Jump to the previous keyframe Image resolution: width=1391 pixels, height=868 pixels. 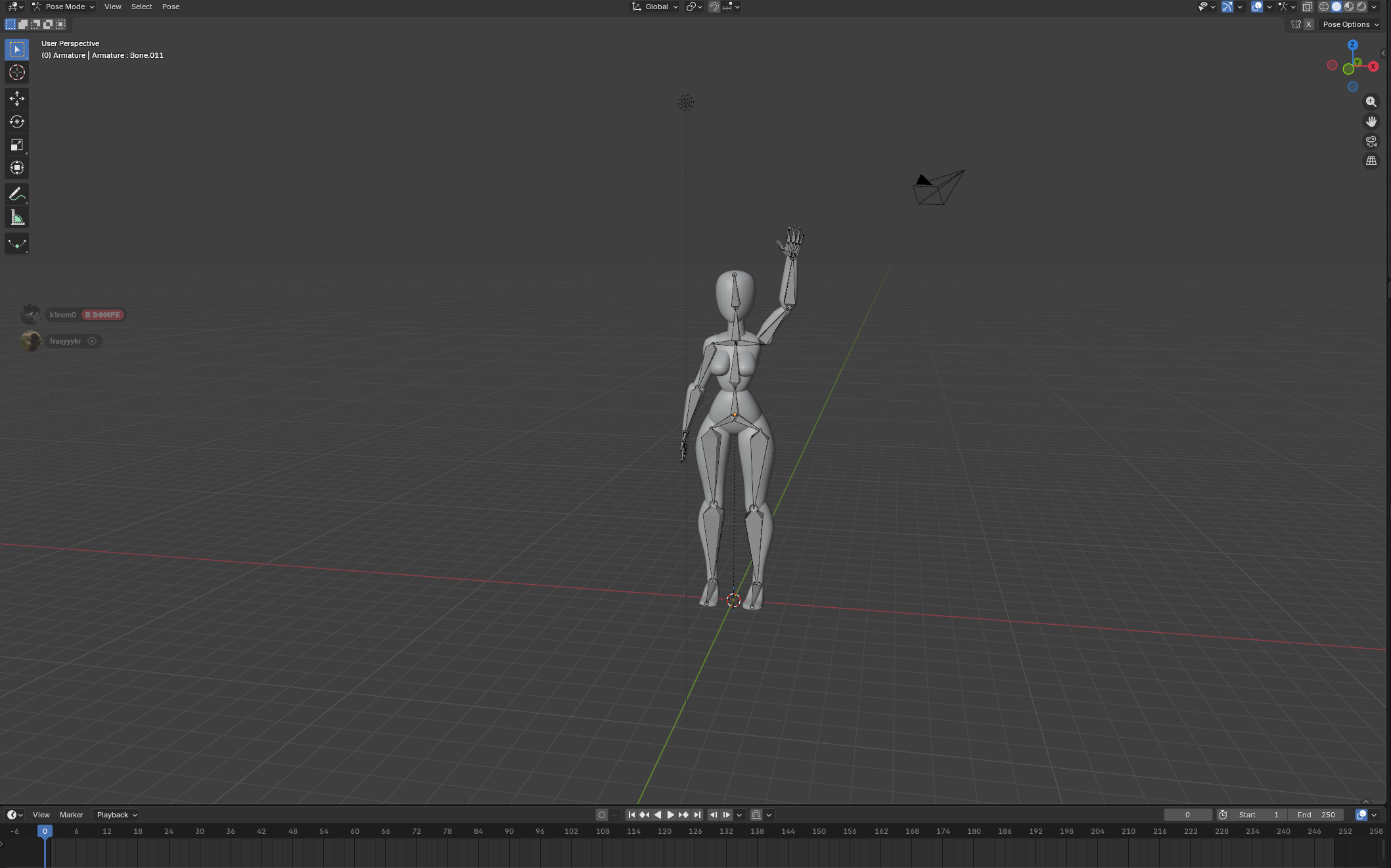tap(644, 815)
